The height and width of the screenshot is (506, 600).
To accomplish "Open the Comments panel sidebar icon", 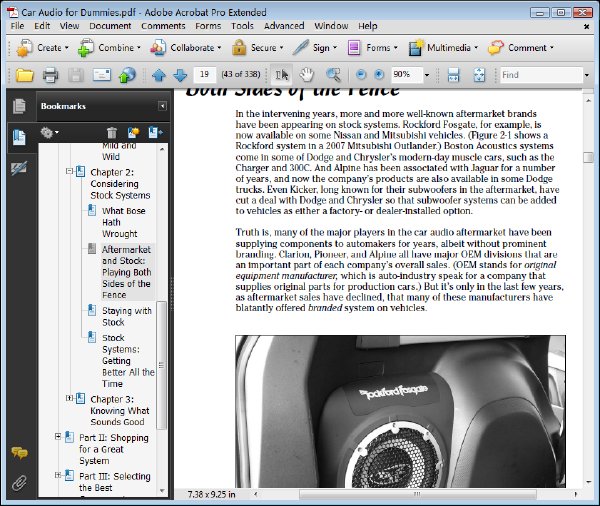I will [x=19, y=453].
